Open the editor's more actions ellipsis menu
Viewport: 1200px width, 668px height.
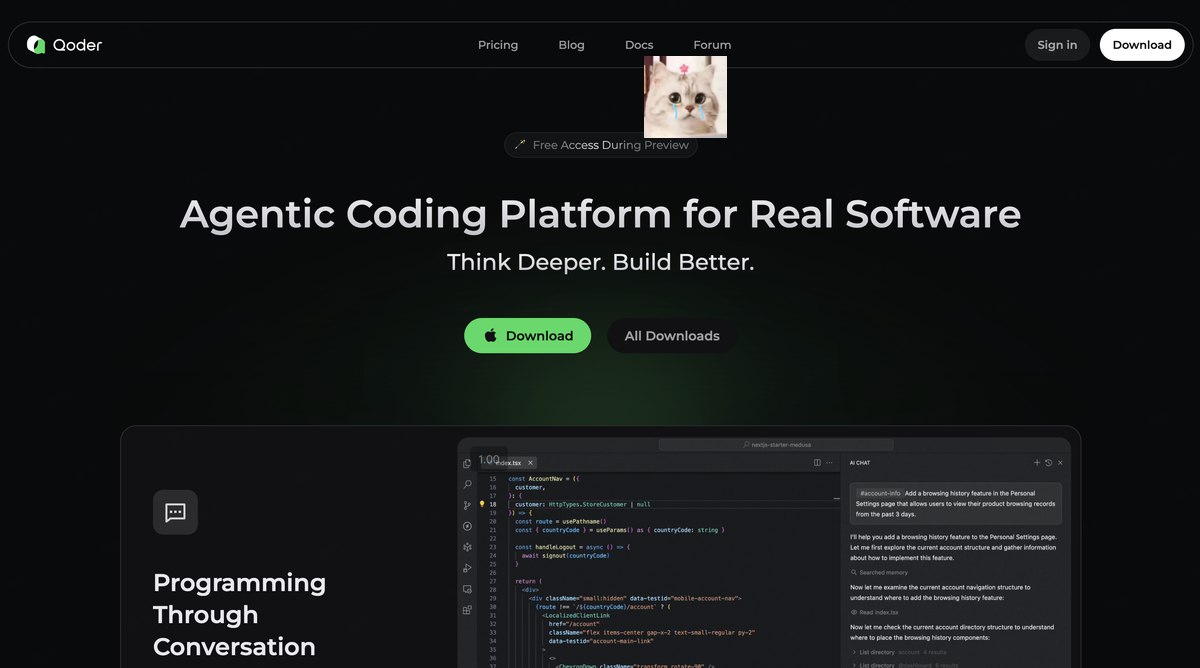coord(829,463)
